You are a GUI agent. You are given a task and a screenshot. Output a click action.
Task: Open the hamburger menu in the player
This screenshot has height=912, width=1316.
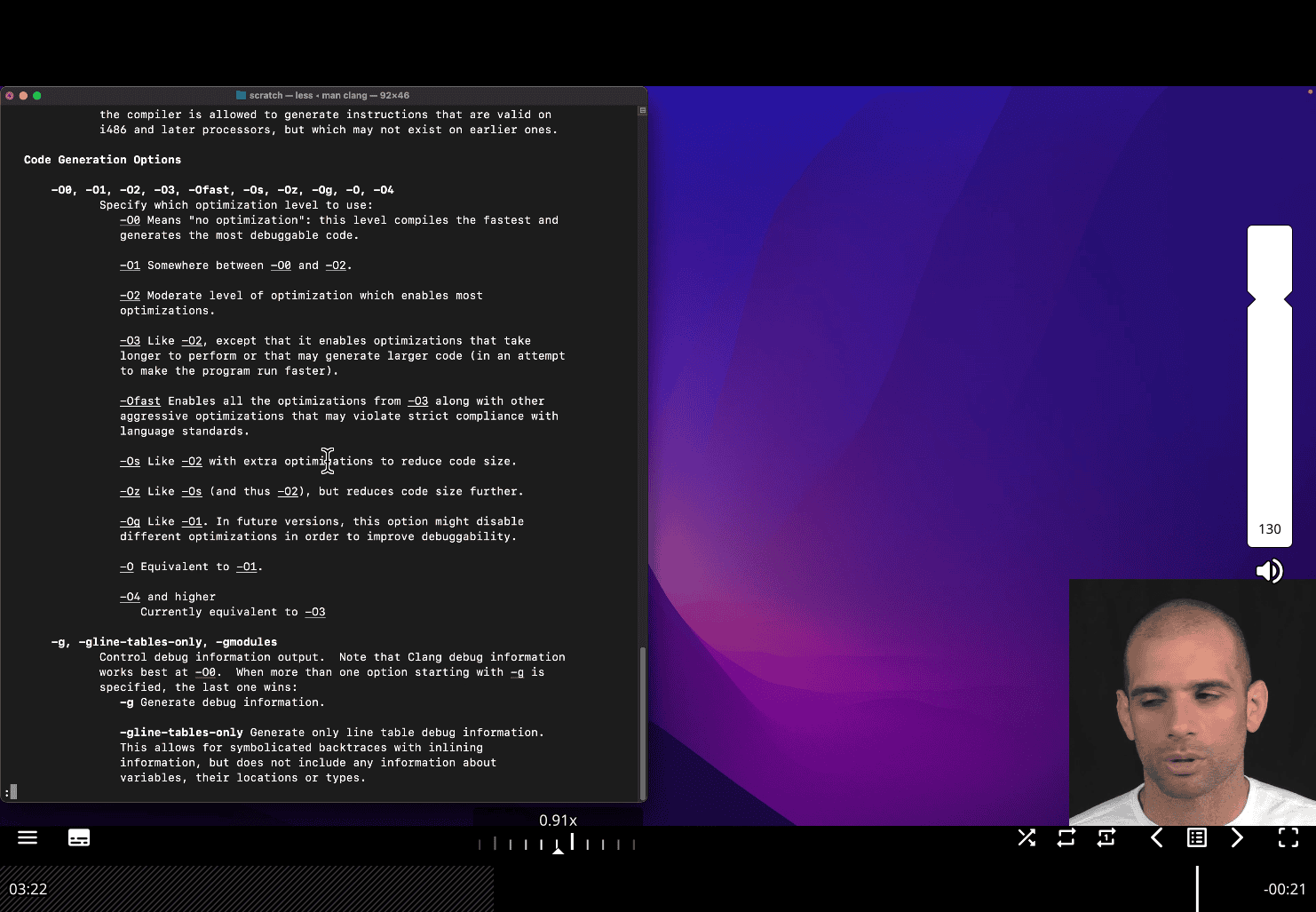pos(28,837)
